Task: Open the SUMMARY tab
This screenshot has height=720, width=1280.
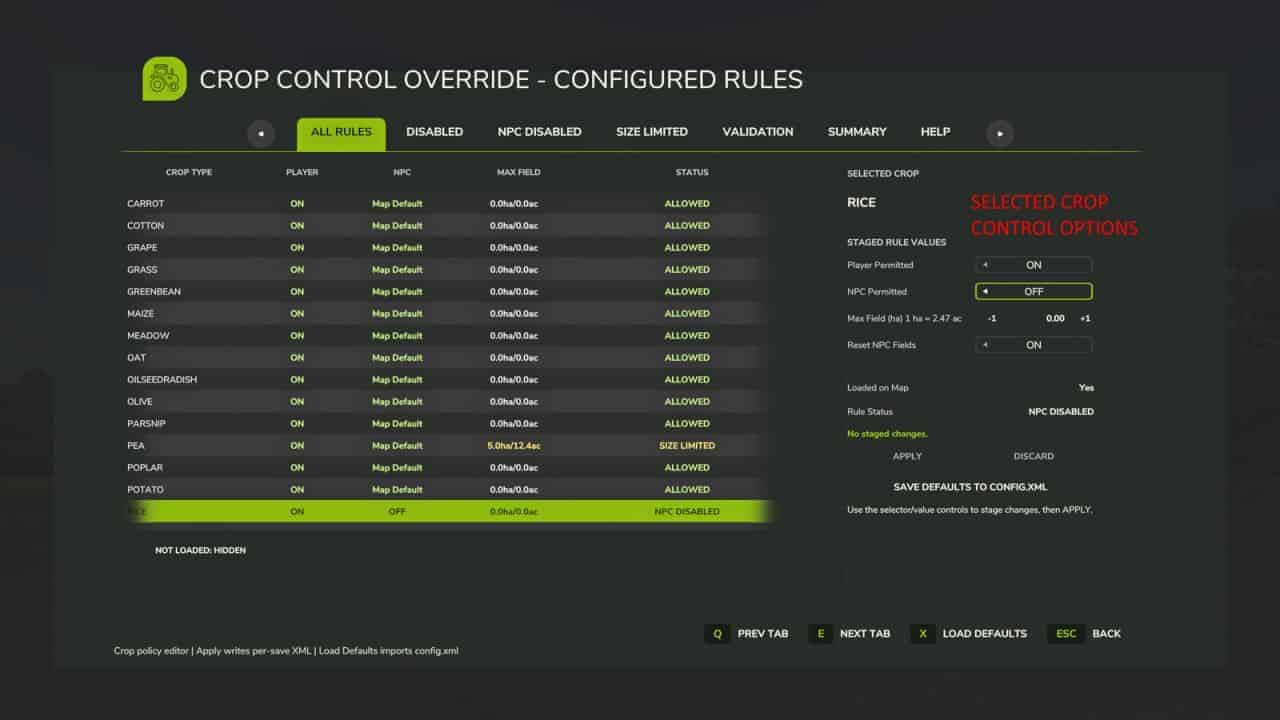Action: click(857, 132)
